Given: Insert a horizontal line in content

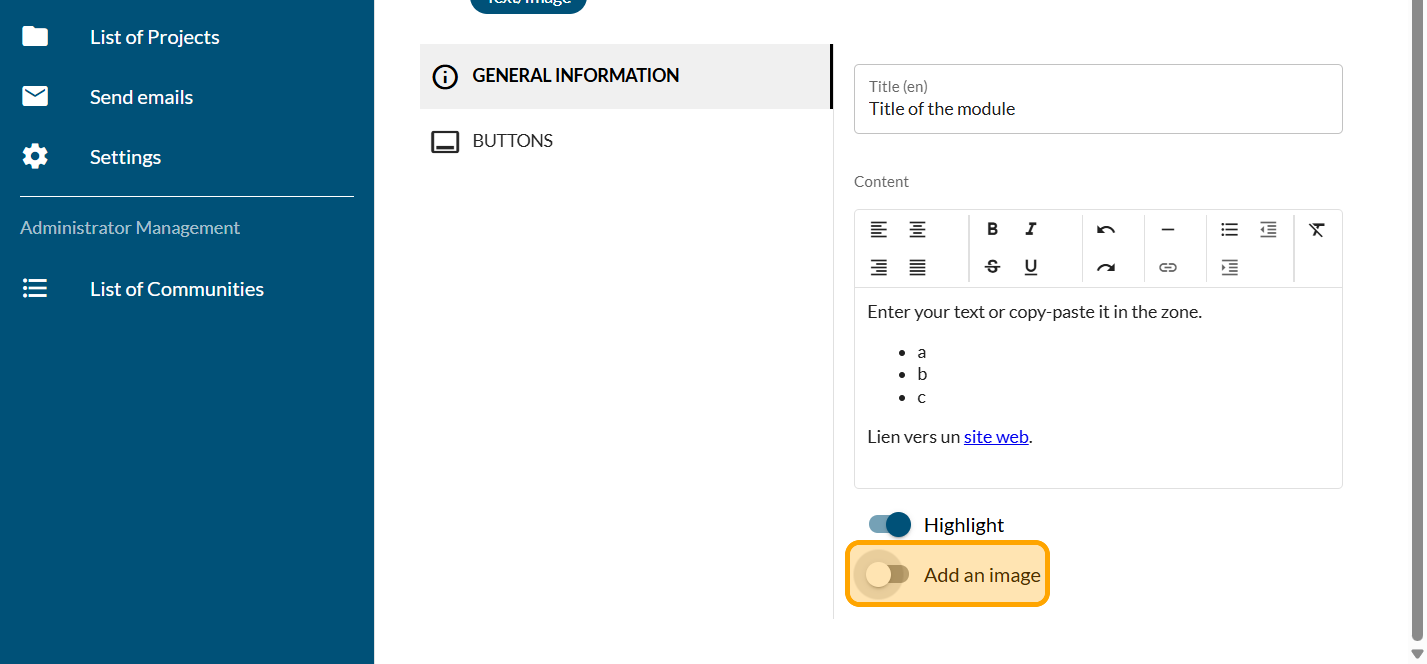Looking at the screenshot, I should 1167,229.
